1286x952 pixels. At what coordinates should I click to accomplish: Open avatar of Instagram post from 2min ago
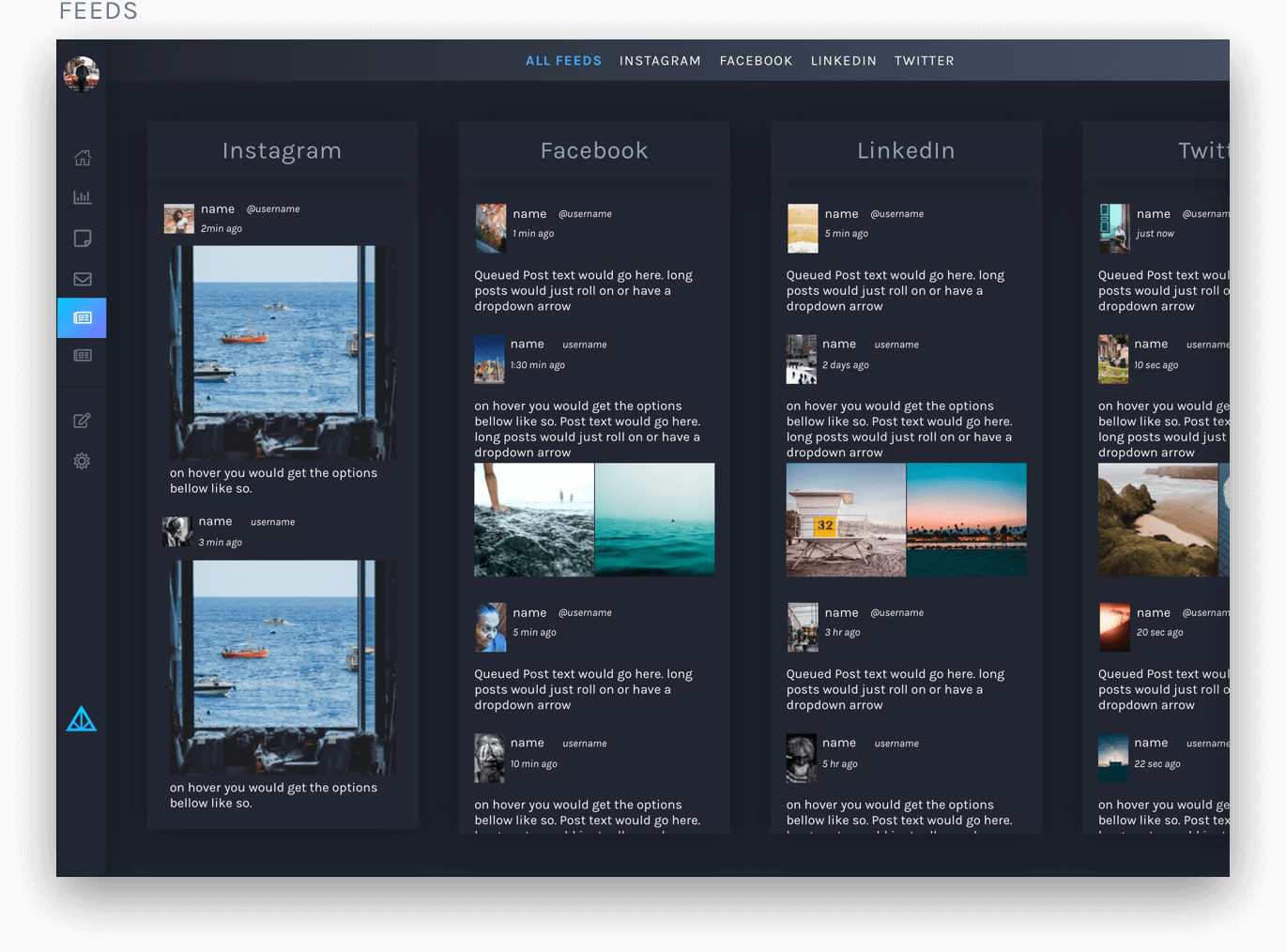point(179,219)
